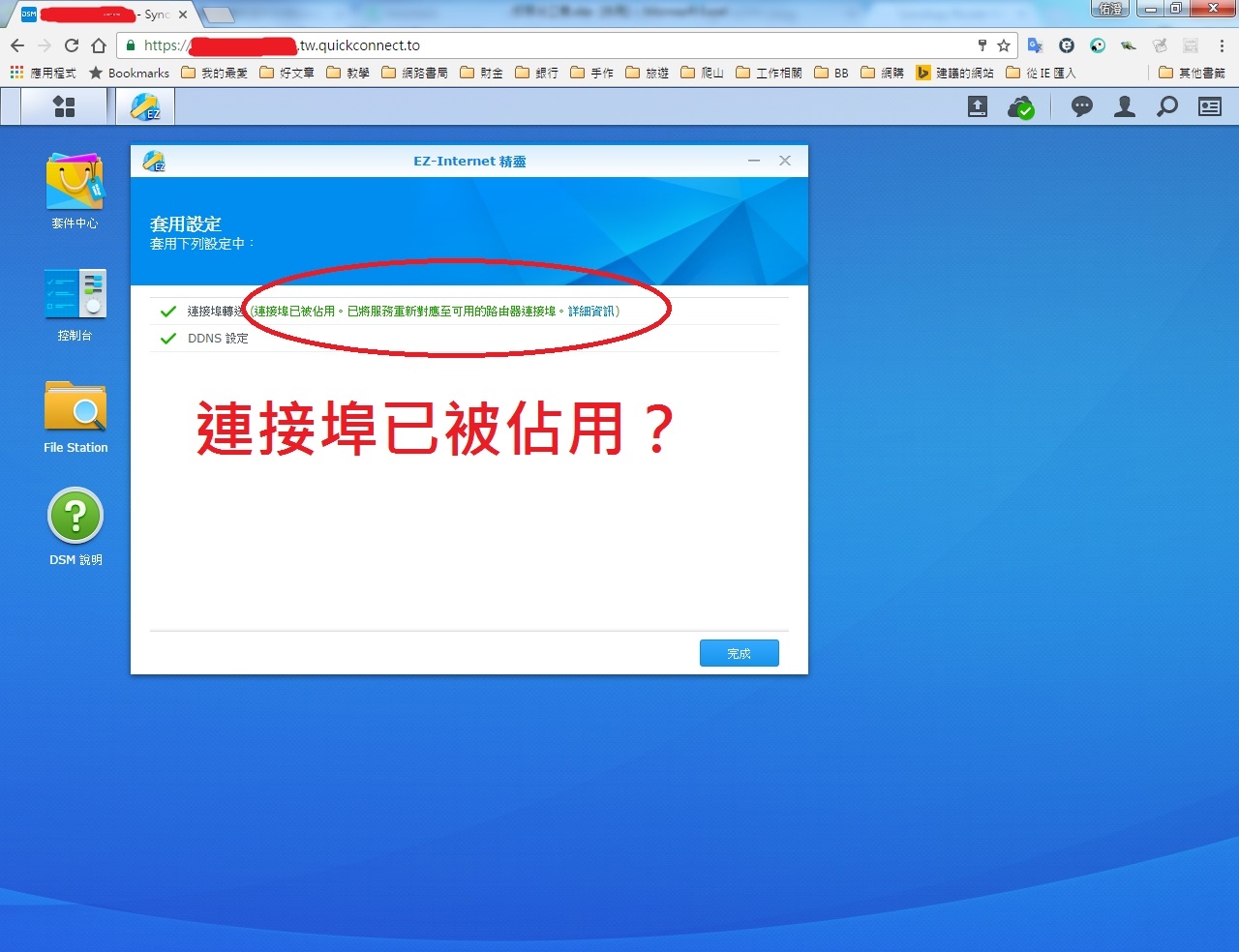The image size is (1239, 952).
Task: Expand the 旅遊 bookmark folder
Action: pos(647,73)
